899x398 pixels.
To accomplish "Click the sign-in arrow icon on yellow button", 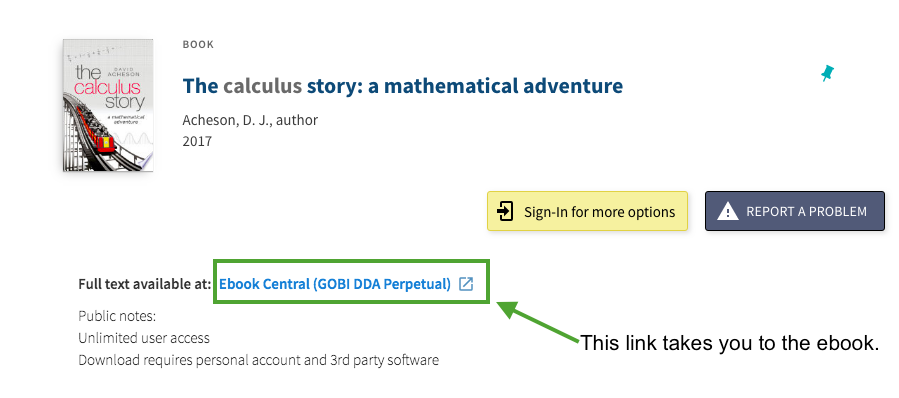I will click(x=505, y=211).
